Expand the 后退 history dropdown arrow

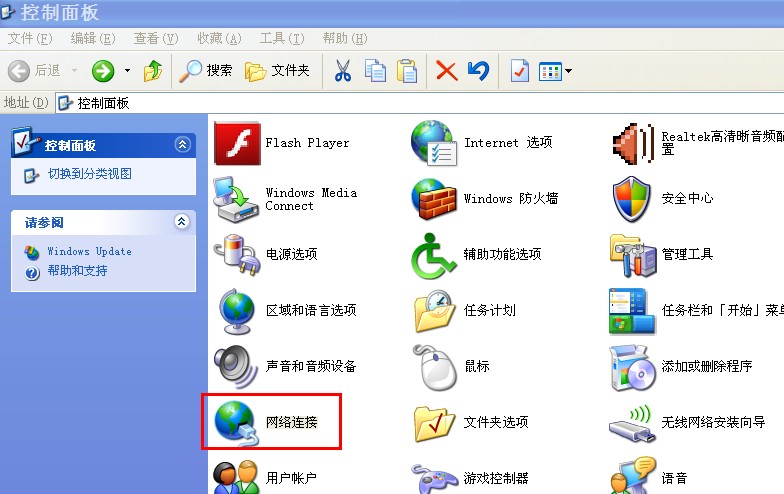click(74, 70)
